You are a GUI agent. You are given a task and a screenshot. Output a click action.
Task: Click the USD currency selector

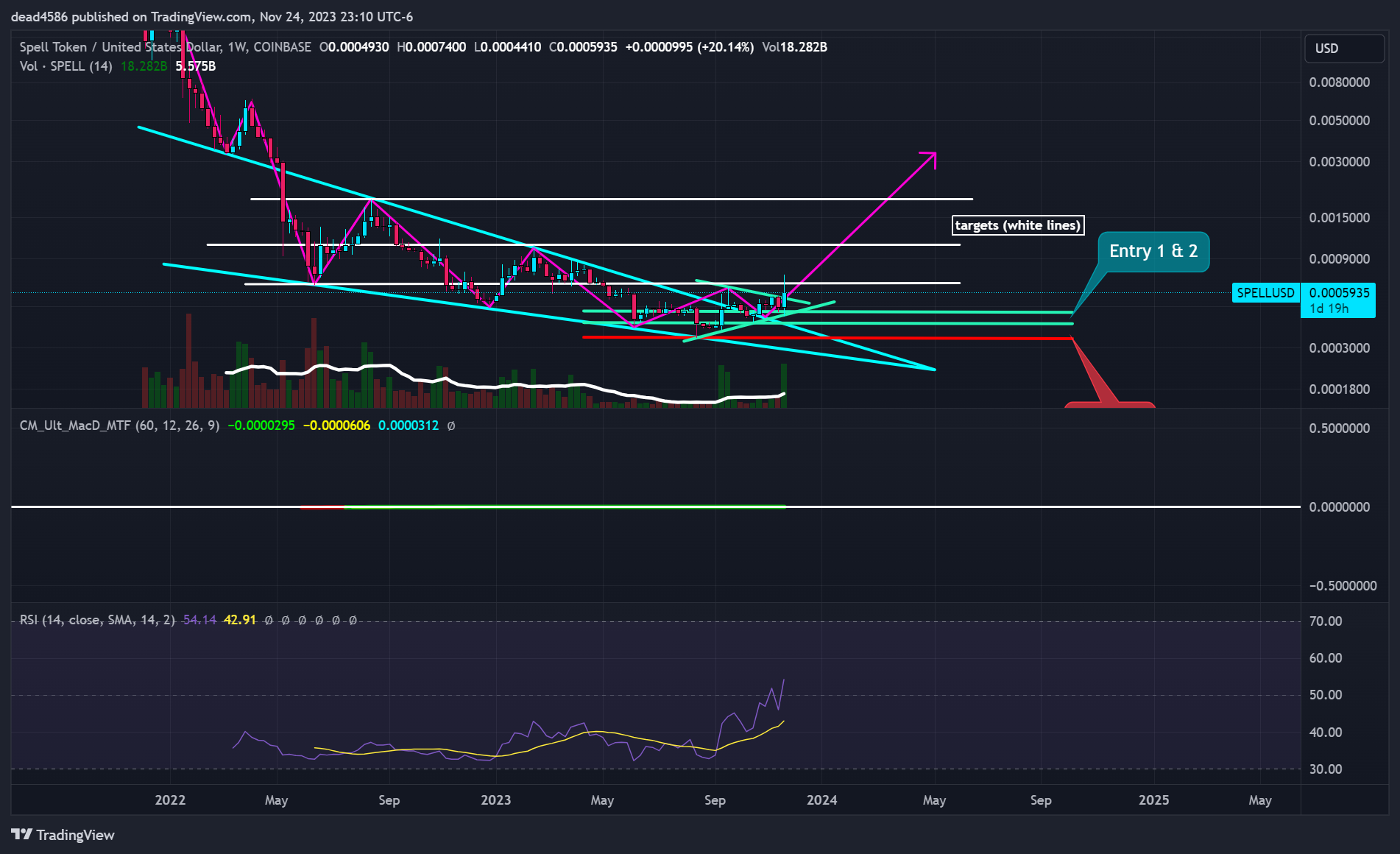[1343, 49]
